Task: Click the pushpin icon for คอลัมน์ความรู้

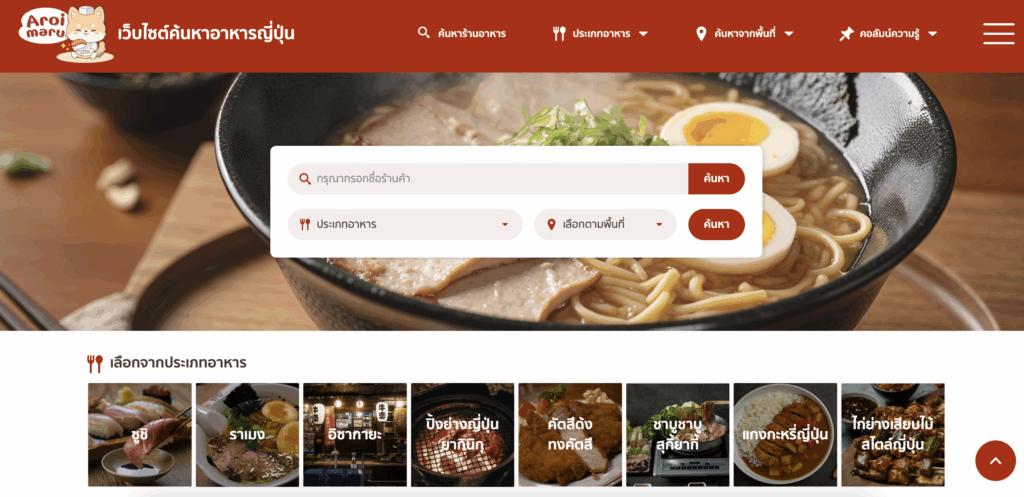Action: coord(846,34)
